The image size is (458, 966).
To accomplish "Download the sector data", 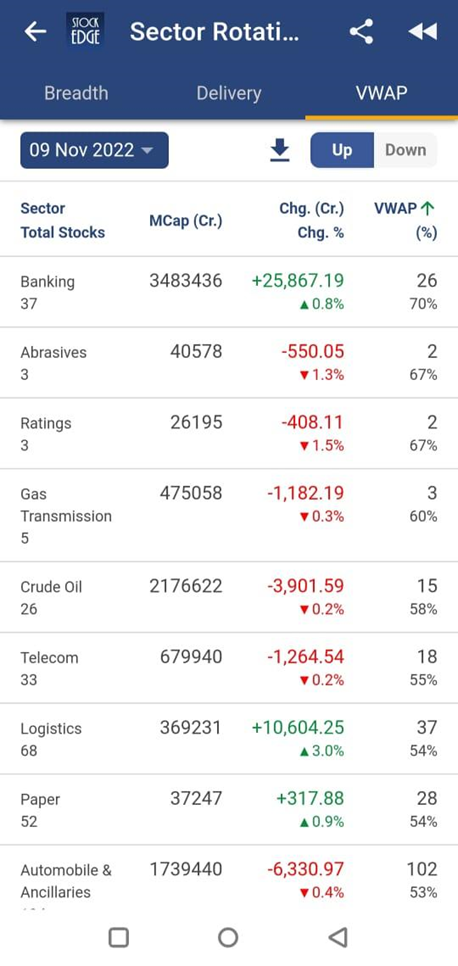I will point(280,150).
